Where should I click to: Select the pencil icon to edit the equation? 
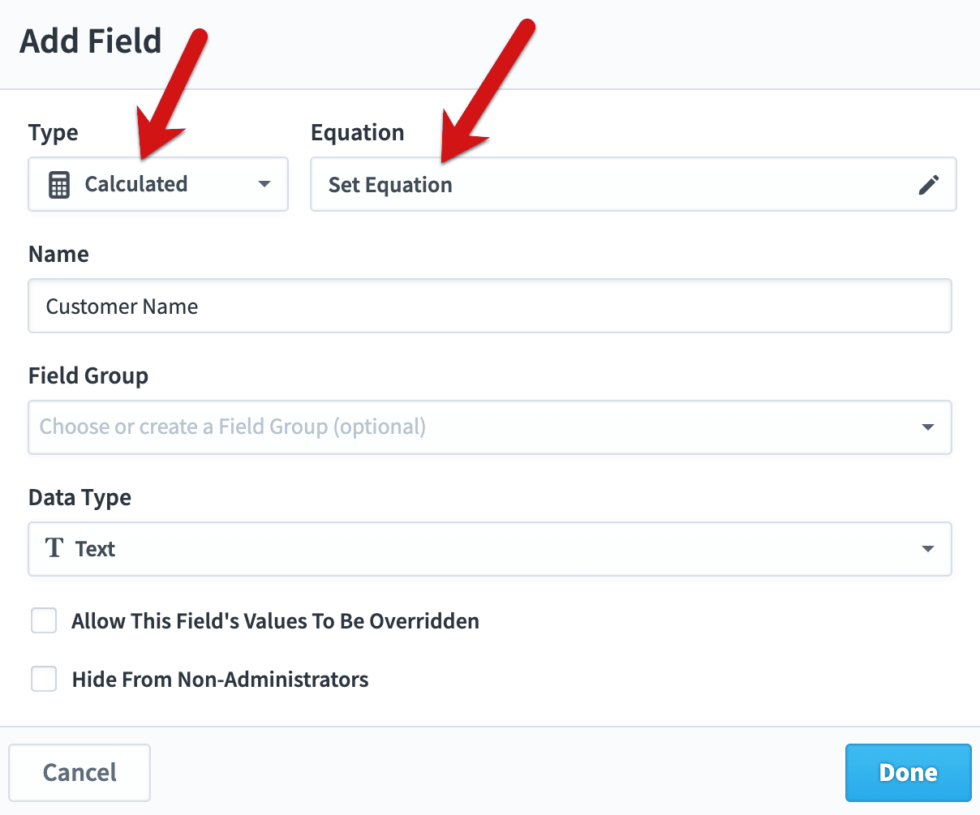pyautogui.click(x=929, y=184)
